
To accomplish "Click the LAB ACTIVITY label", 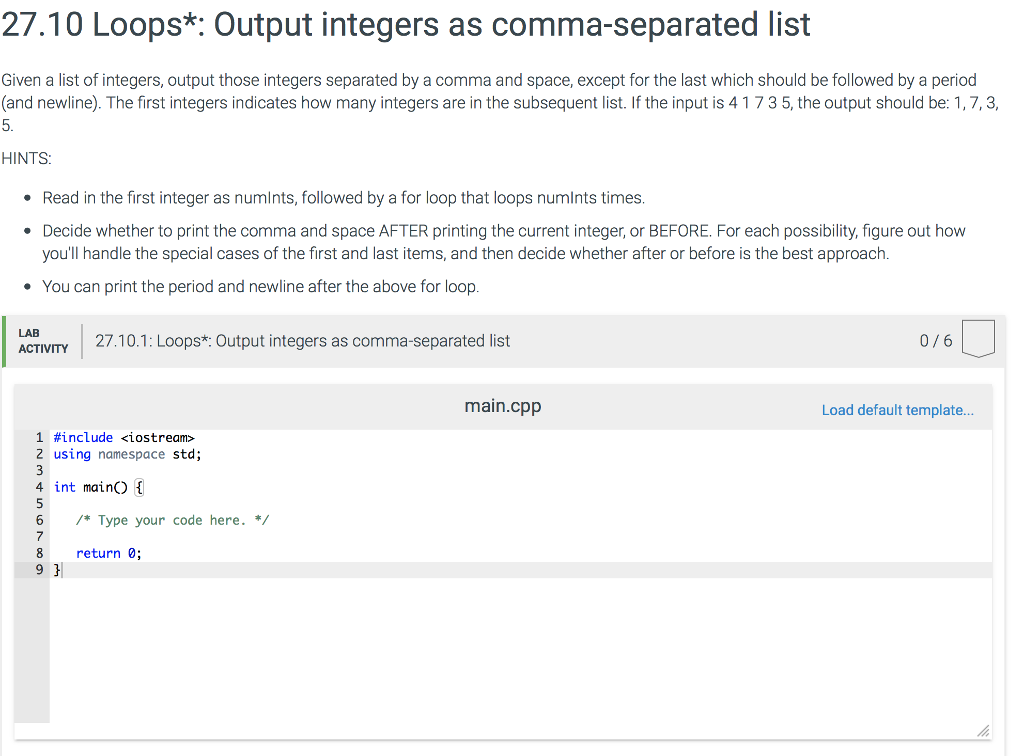I will coord(43,340).
